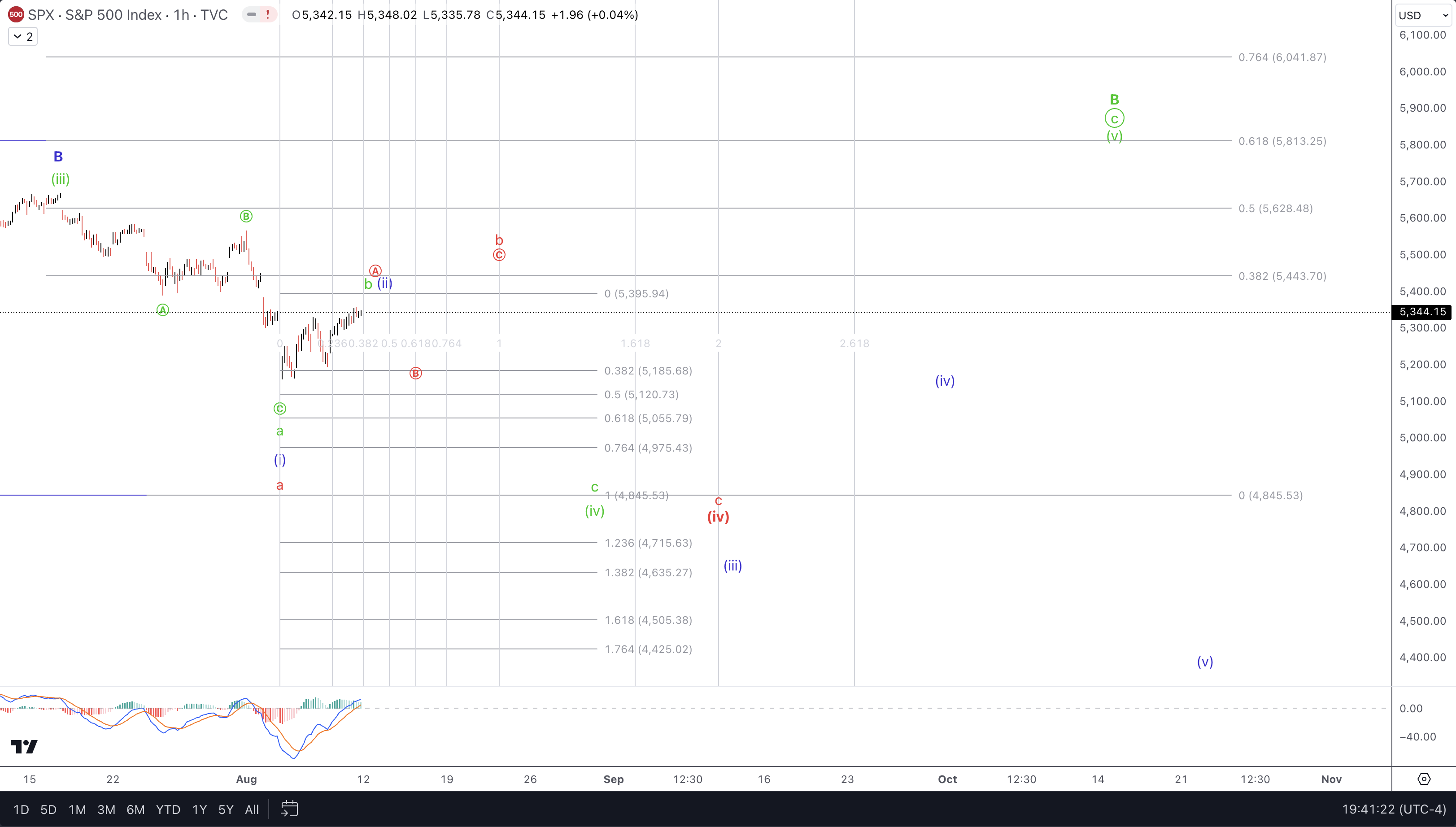Select the YTD time range
This screenshot has width=1456, height=827.
(168, 810)
